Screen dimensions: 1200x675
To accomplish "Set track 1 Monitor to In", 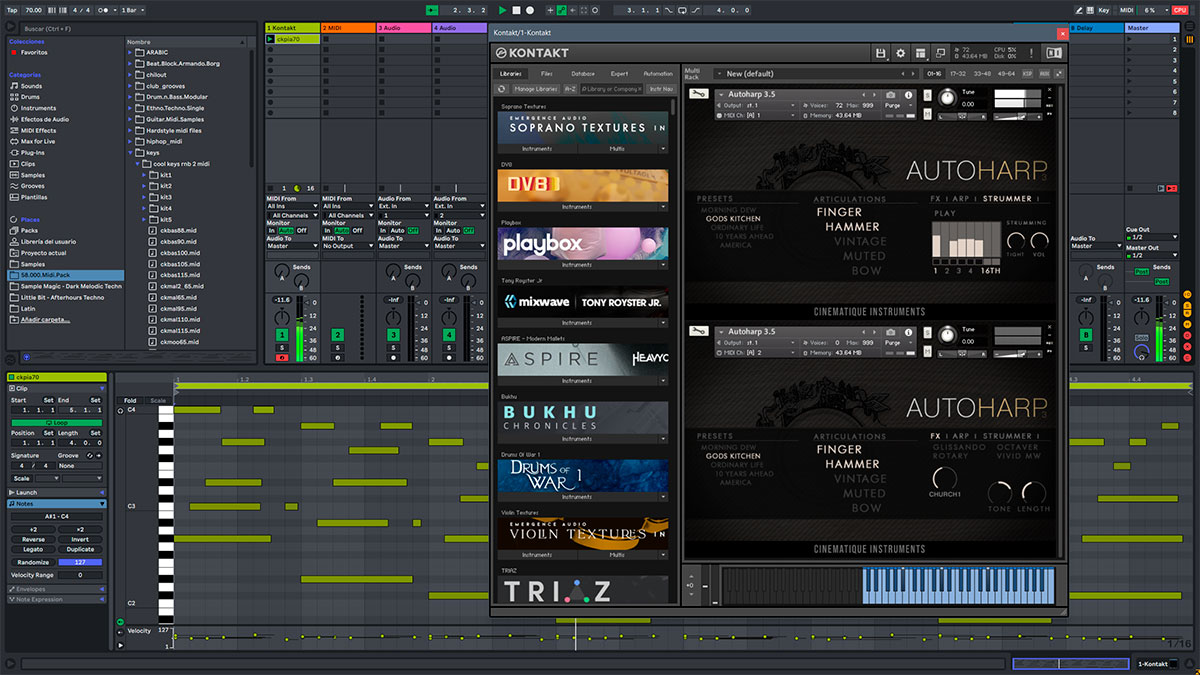I will pos(272,231).
